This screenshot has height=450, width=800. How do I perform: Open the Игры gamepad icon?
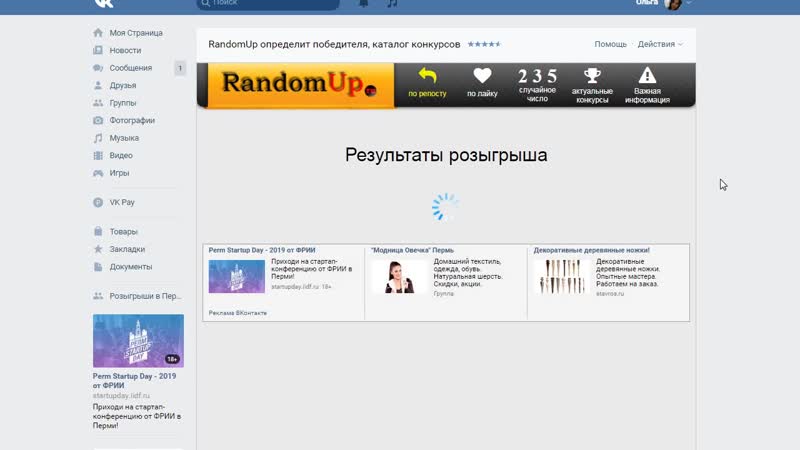click(98, 173)
